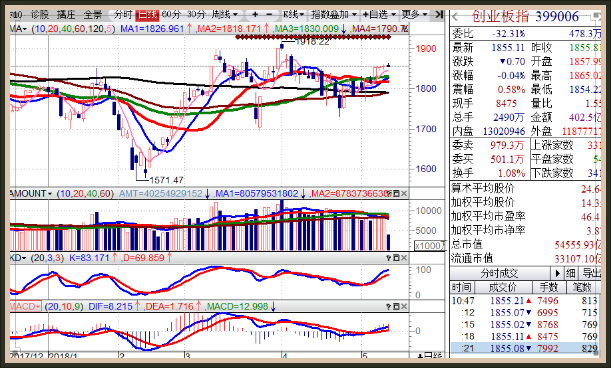Zoom in chart with plus button
611x368 pixels.
[255, 15]
